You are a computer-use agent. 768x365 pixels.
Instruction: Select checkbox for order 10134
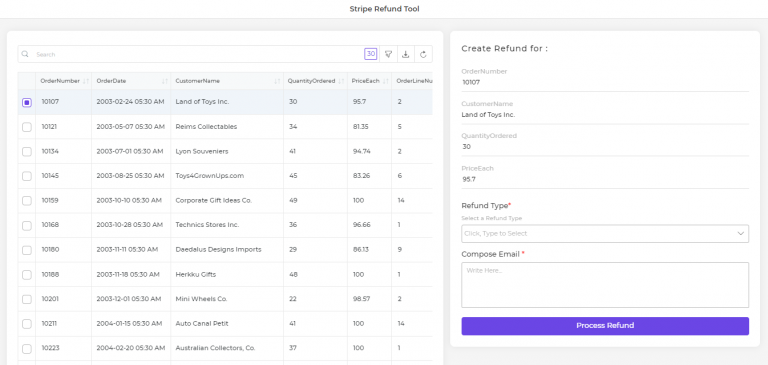click(27, 151)
